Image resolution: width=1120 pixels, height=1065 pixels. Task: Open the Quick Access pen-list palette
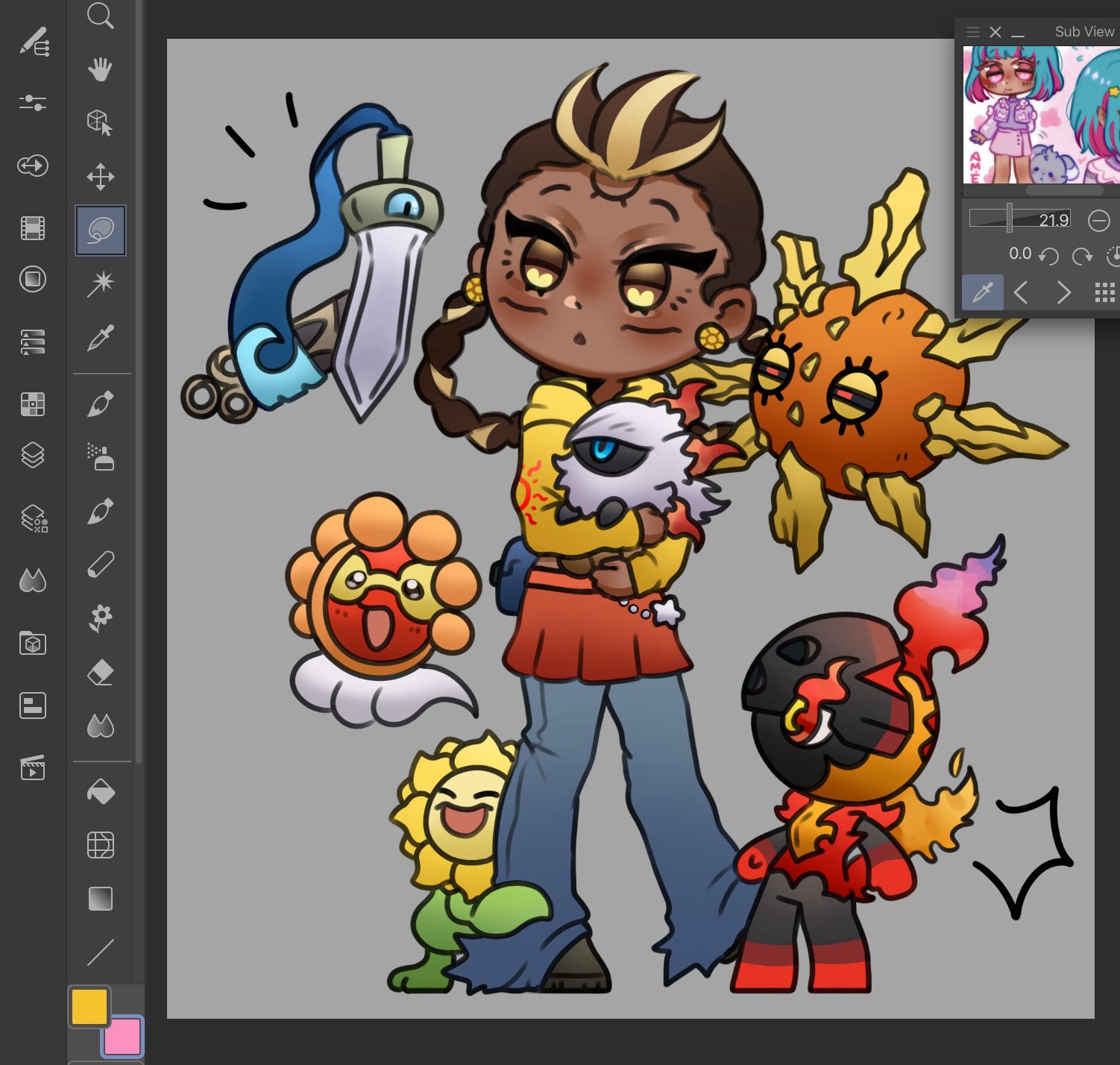click(34, 42)
